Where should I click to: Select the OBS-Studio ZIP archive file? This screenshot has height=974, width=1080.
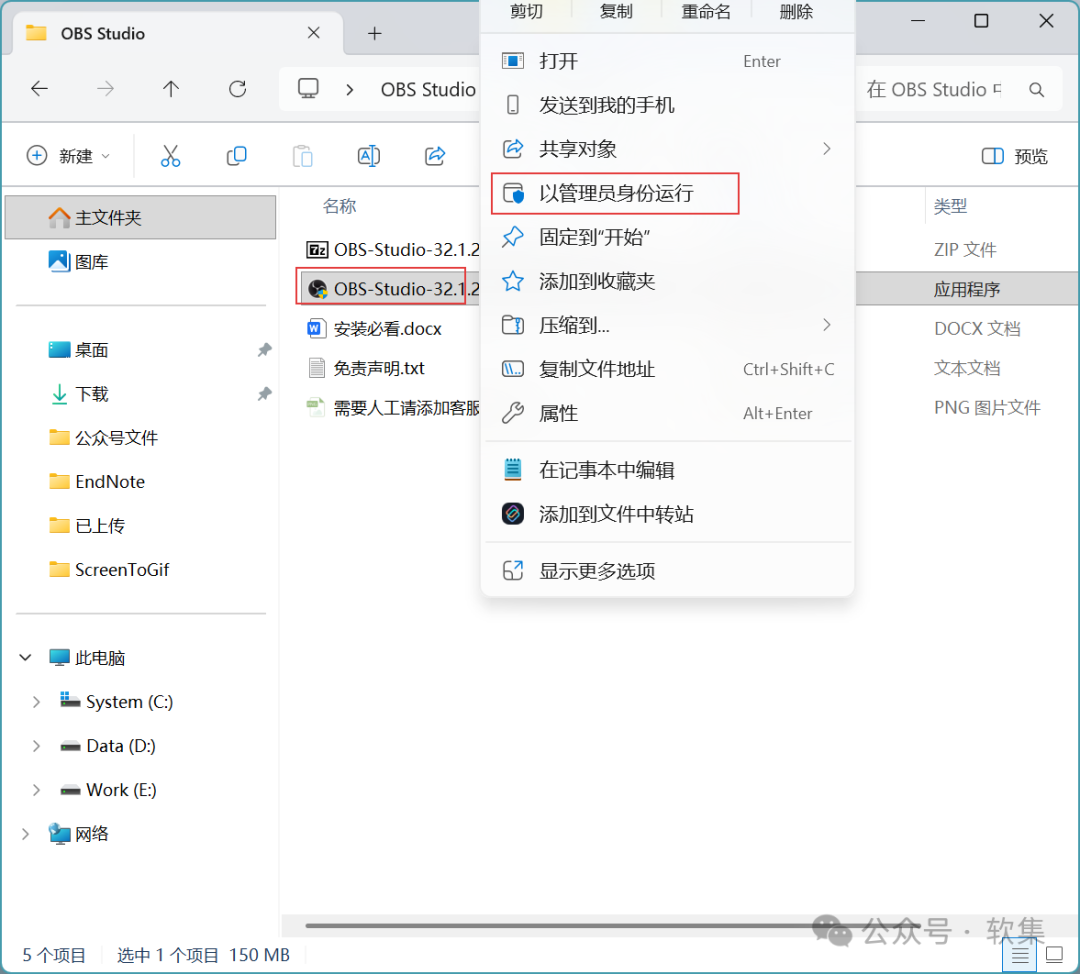(x=393, y=249)
